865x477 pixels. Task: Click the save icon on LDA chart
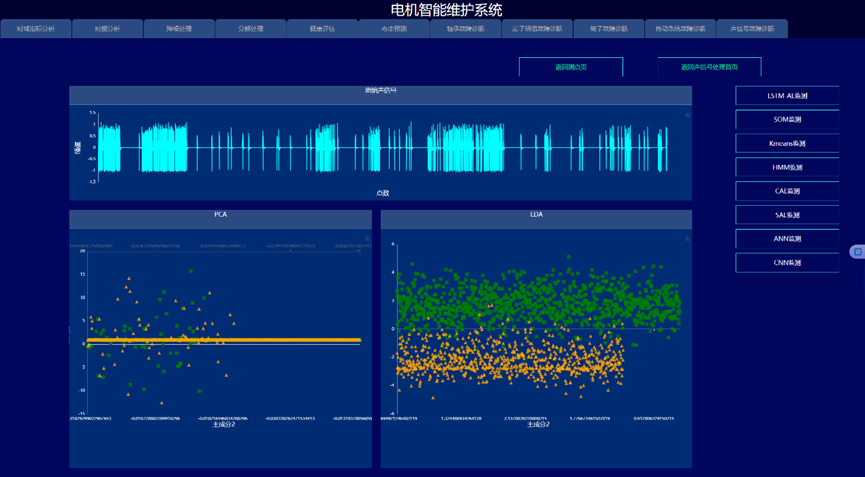pos(687,238)
